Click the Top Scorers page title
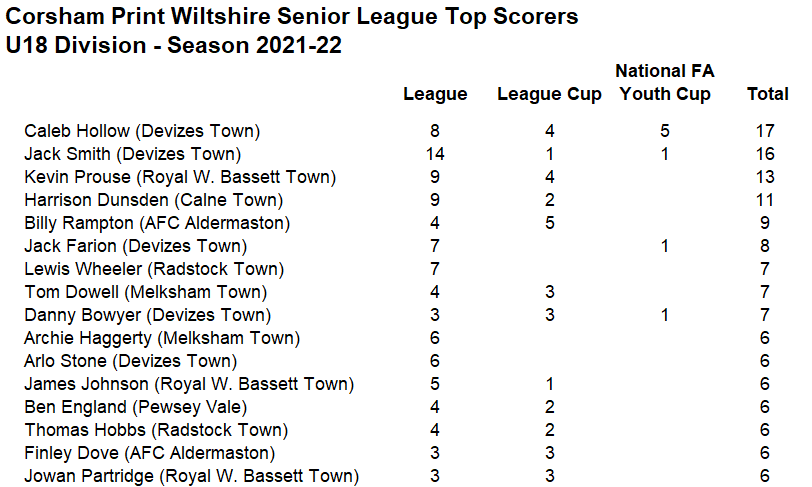Image resolution: width=812 pixels, height=487 pixels. point(291,18)
